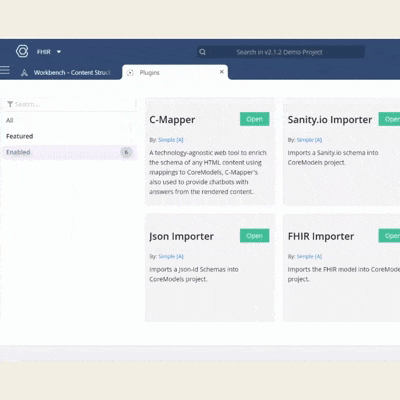Click the FHIR Importer title
The height and width of the screenshot is (400, 400).
tap(321, 236)
